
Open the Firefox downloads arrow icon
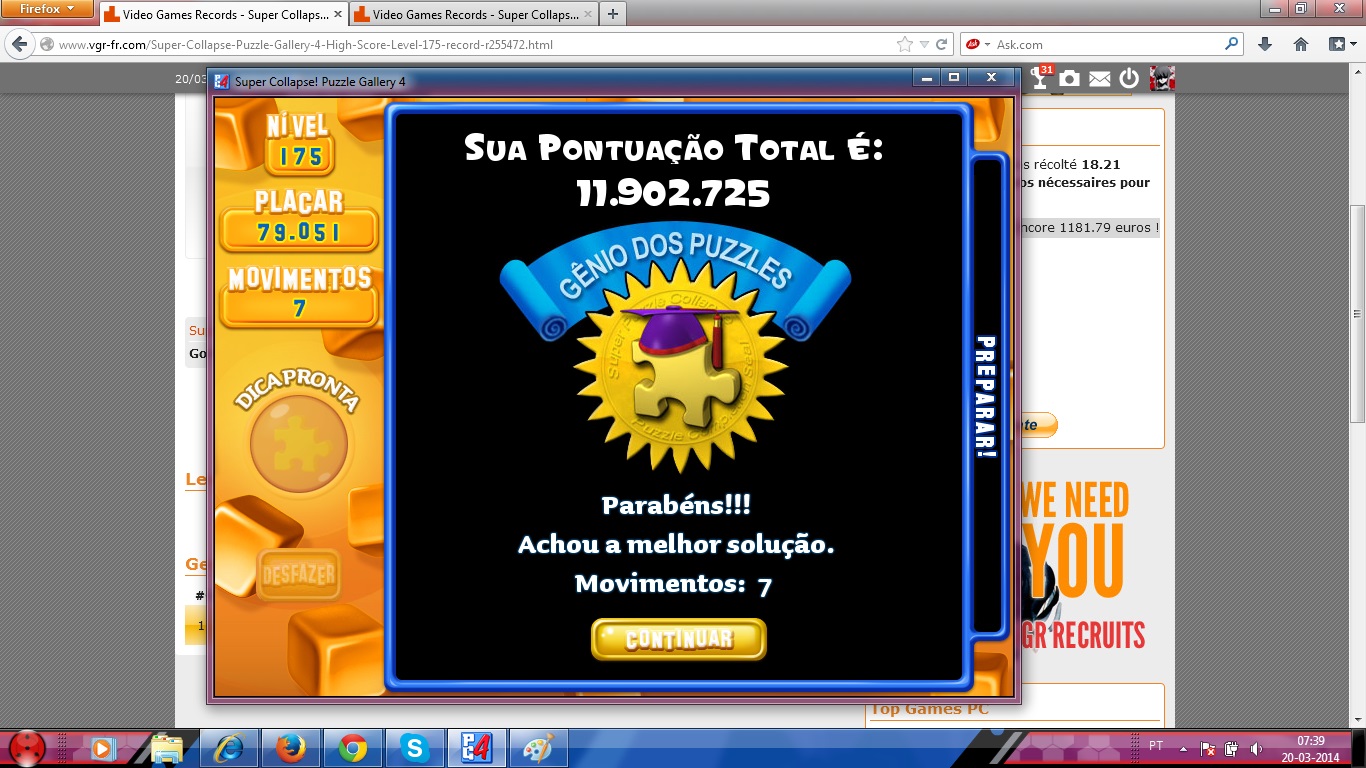pyautogui.click(x=1265, y=45)
